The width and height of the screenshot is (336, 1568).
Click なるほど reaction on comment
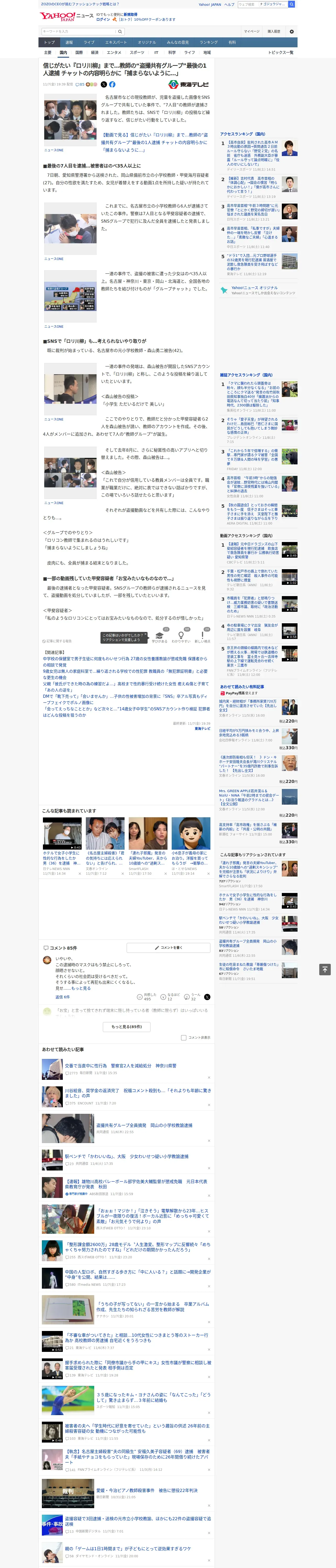[170, 996]
